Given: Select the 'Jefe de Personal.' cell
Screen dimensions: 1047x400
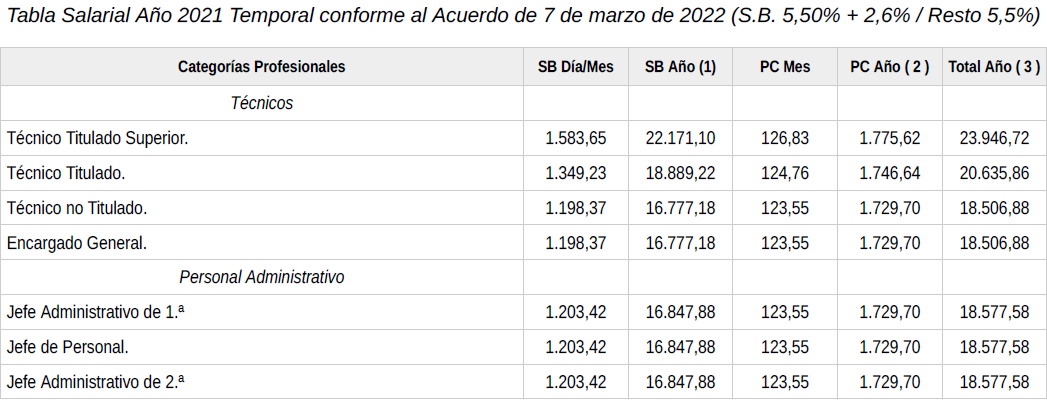Looking at the screenshot, I should click(67, 347).
